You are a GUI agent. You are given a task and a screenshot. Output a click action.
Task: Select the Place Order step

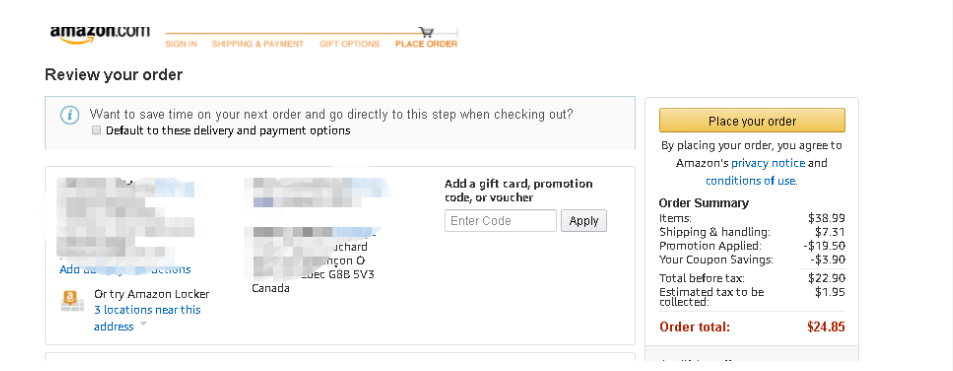click(426, 44)
